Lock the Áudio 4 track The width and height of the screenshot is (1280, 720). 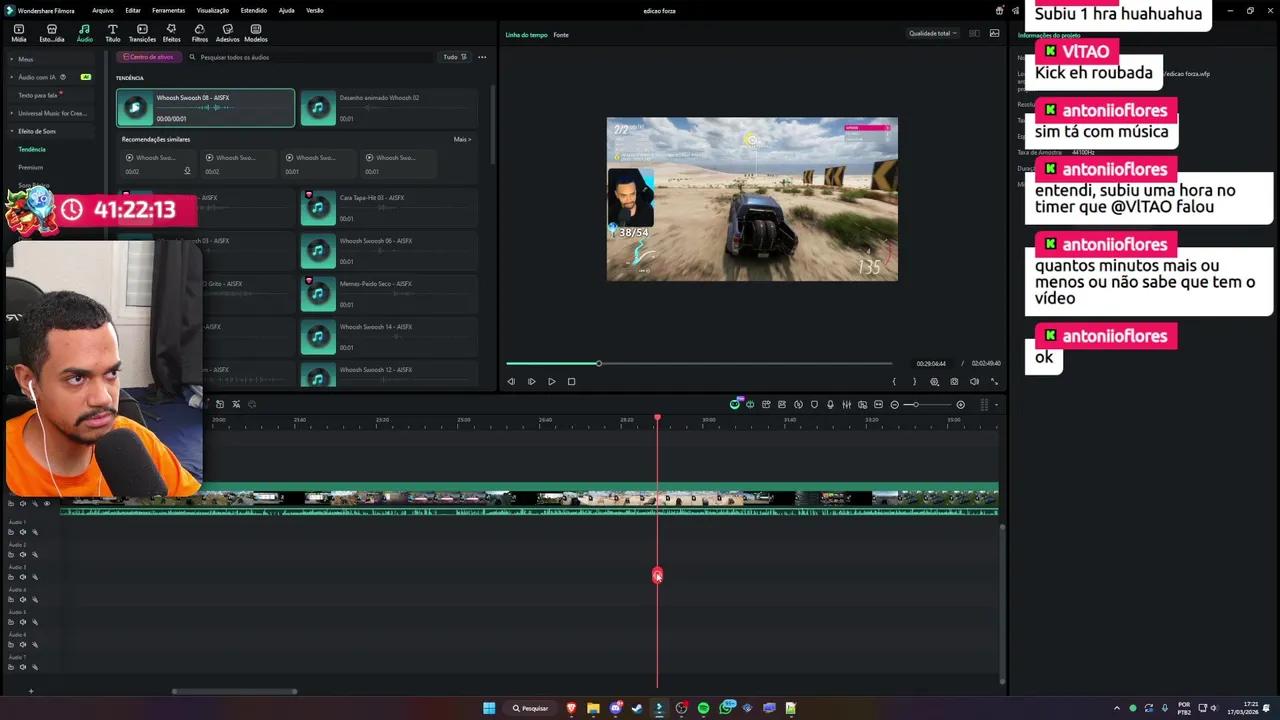click(x=11, y=600)
